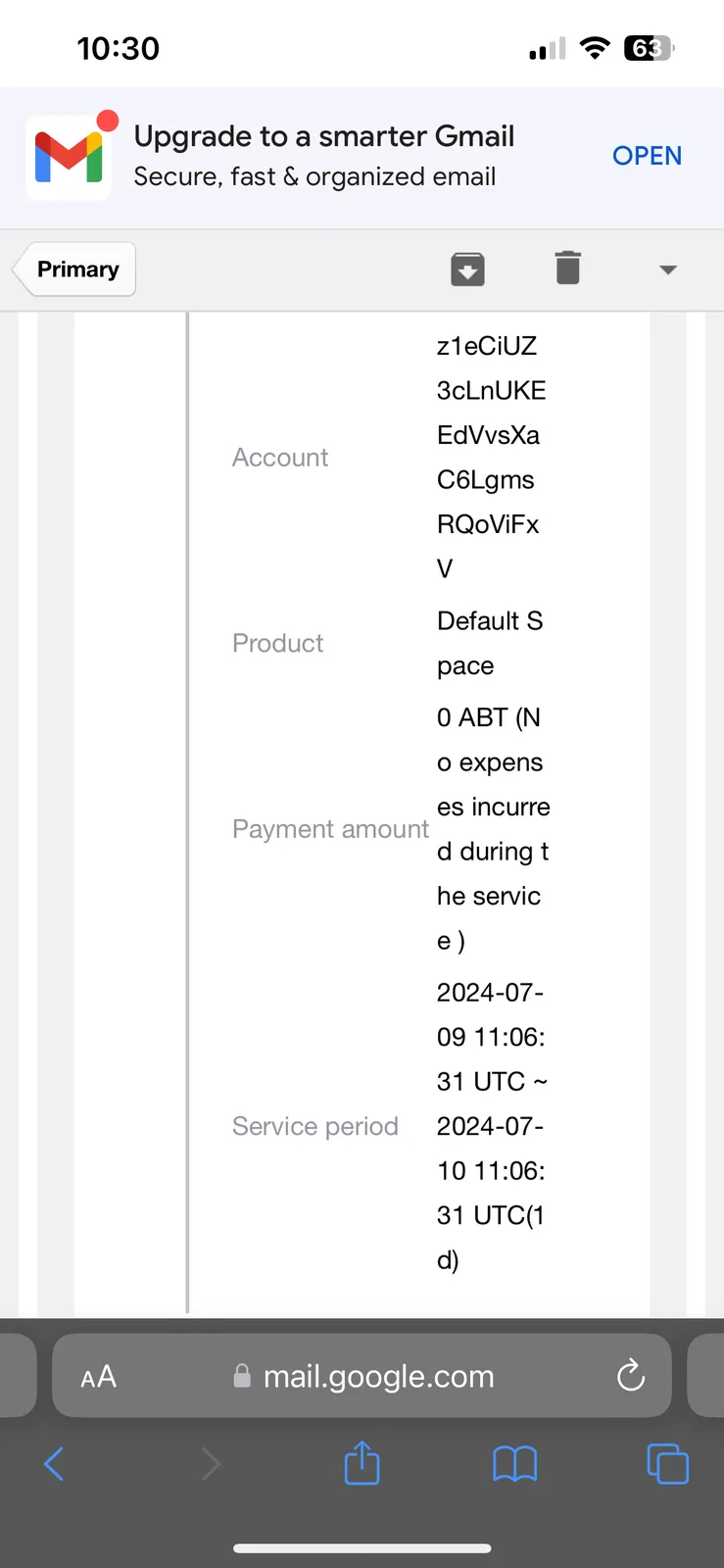The height and width of the screenshot is (1568, 724).
Task: Navigate back with the Safari back arrow
Action: point(54,1464)
